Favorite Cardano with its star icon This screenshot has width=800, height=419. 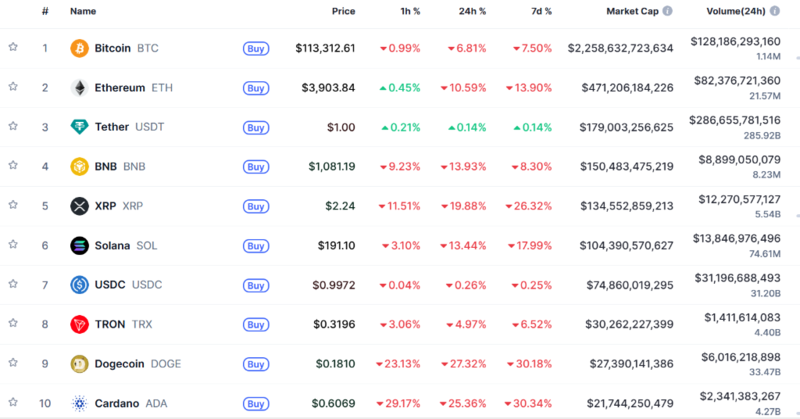13,403
